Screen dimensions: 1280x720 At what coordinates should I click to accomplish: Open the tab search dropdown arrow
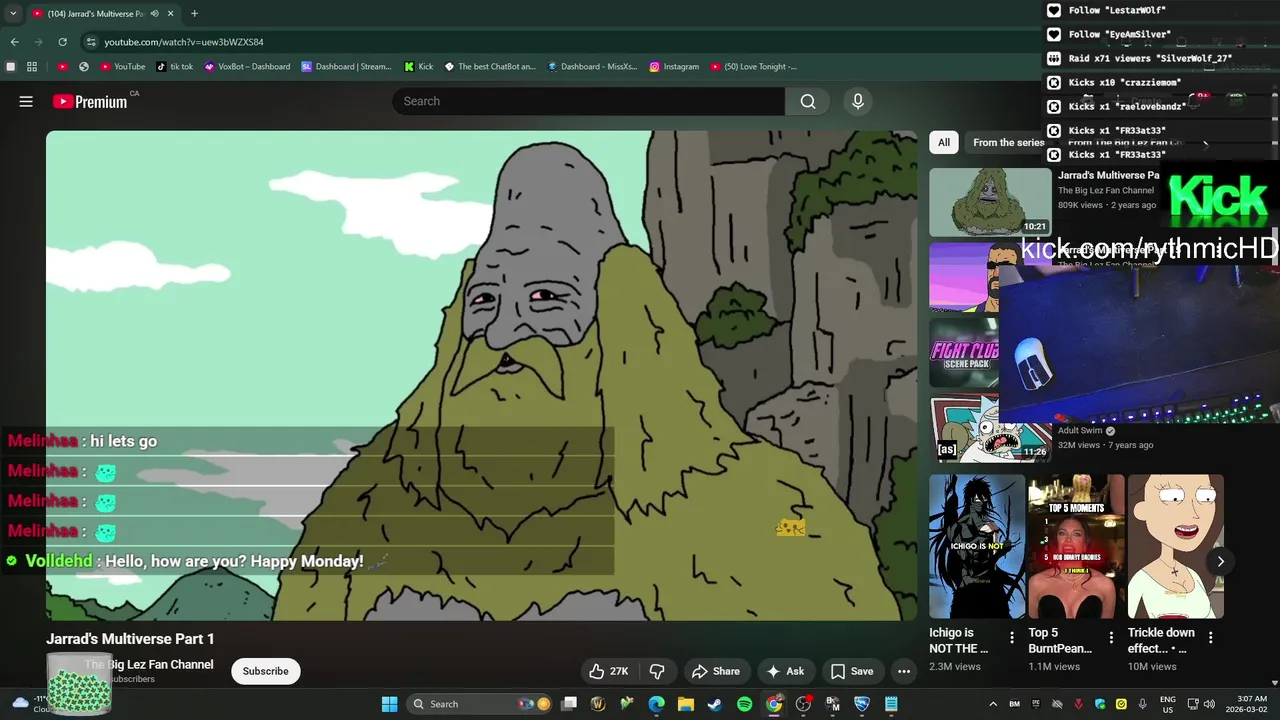(13, 14)
